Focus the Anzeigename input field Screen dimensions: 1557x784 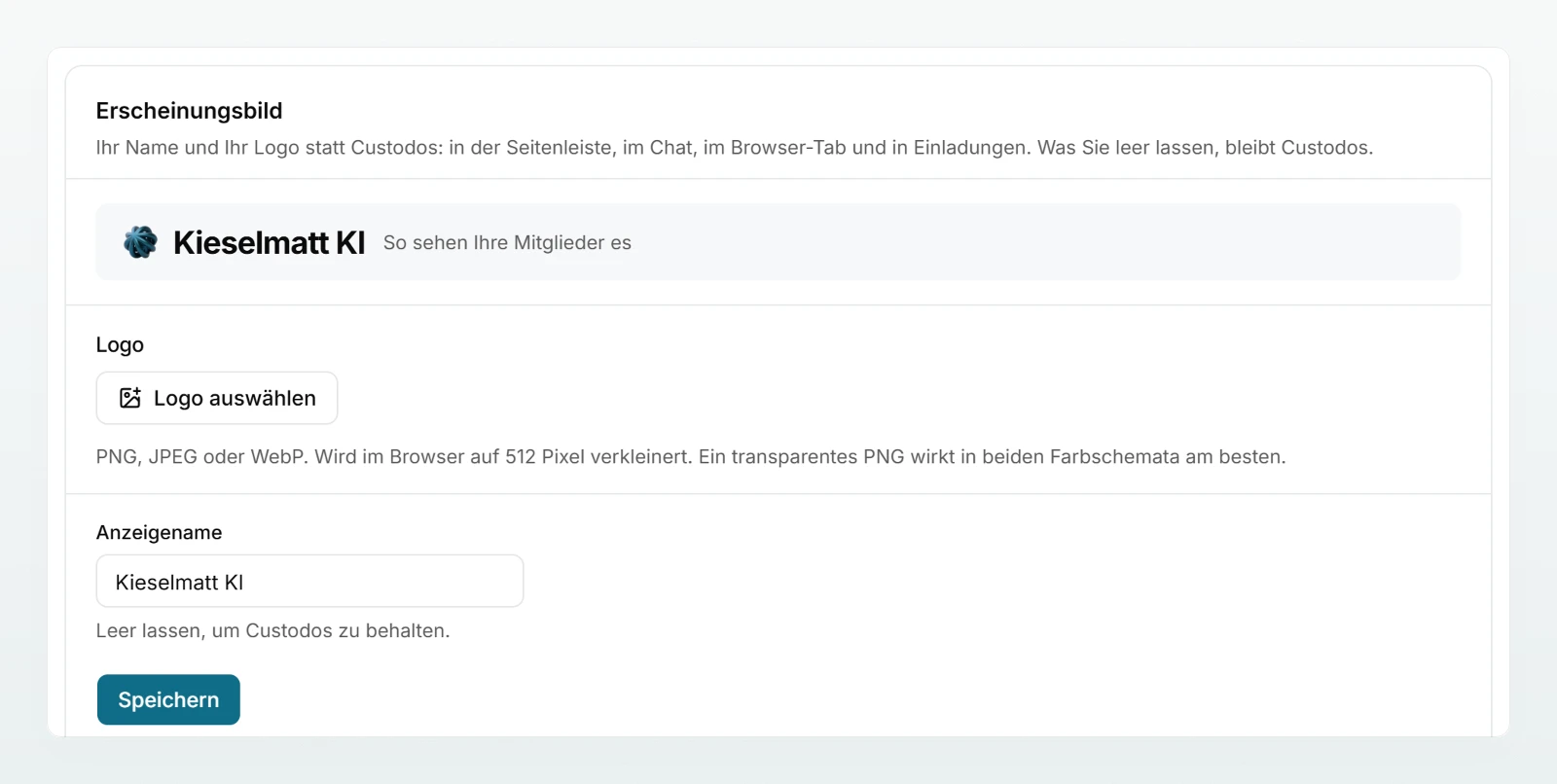(309, 581)
